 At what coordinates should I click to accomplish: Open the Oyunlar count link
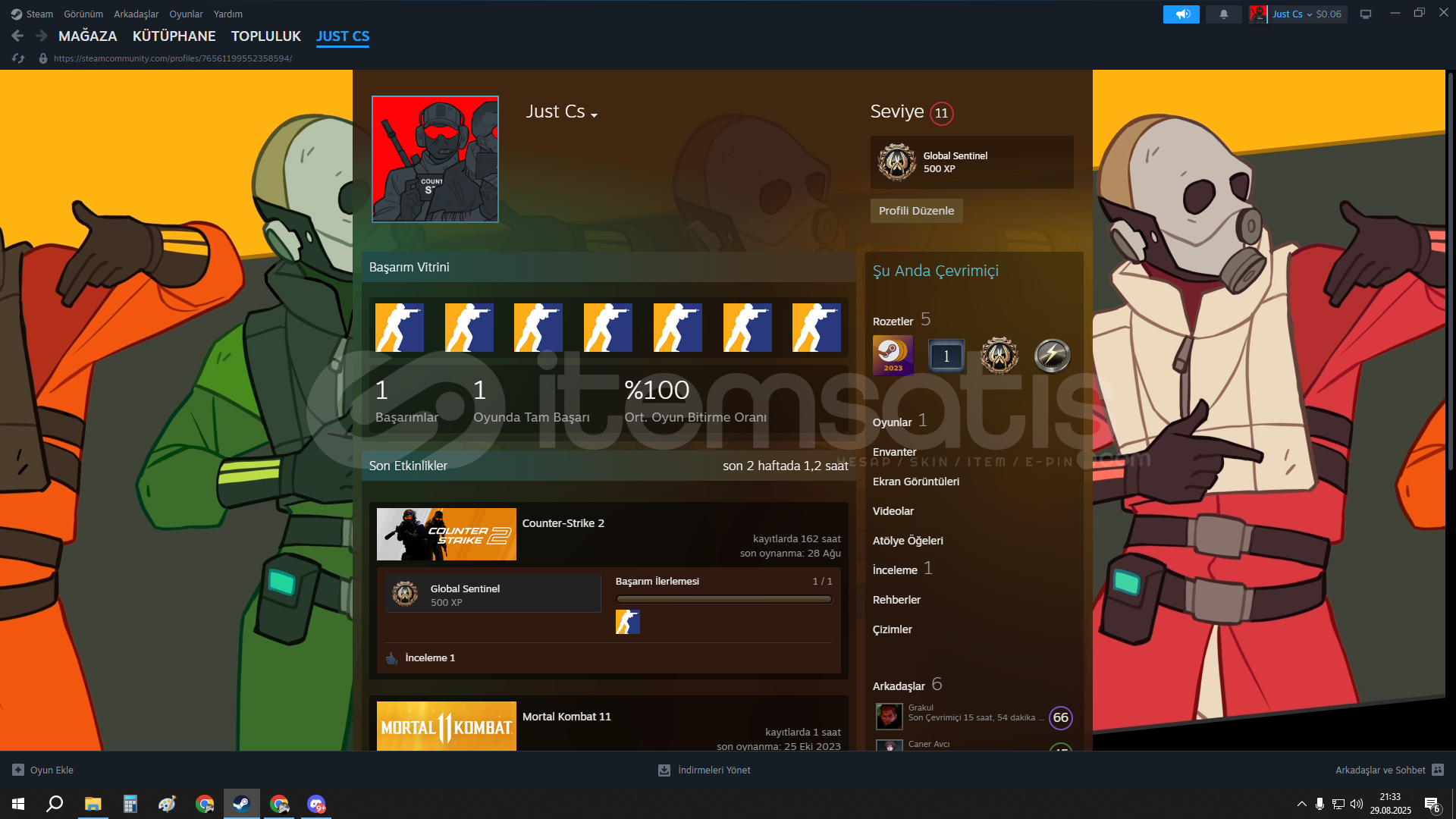tap(899, 421)
